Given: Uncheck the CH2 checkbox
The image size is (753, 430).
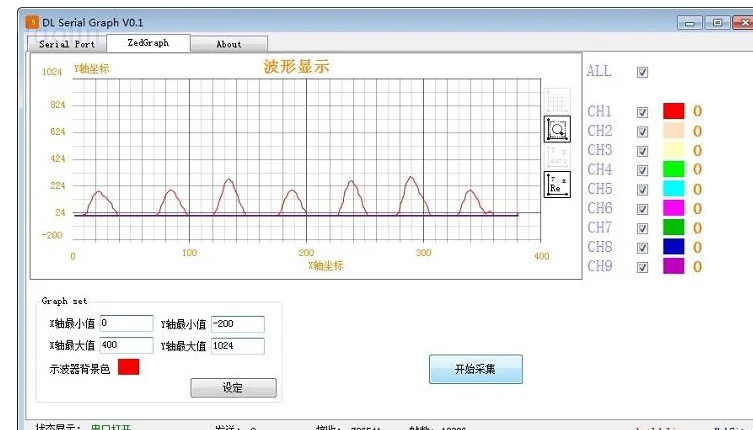Looking at the screenshot, I should [x=642, y=131].
